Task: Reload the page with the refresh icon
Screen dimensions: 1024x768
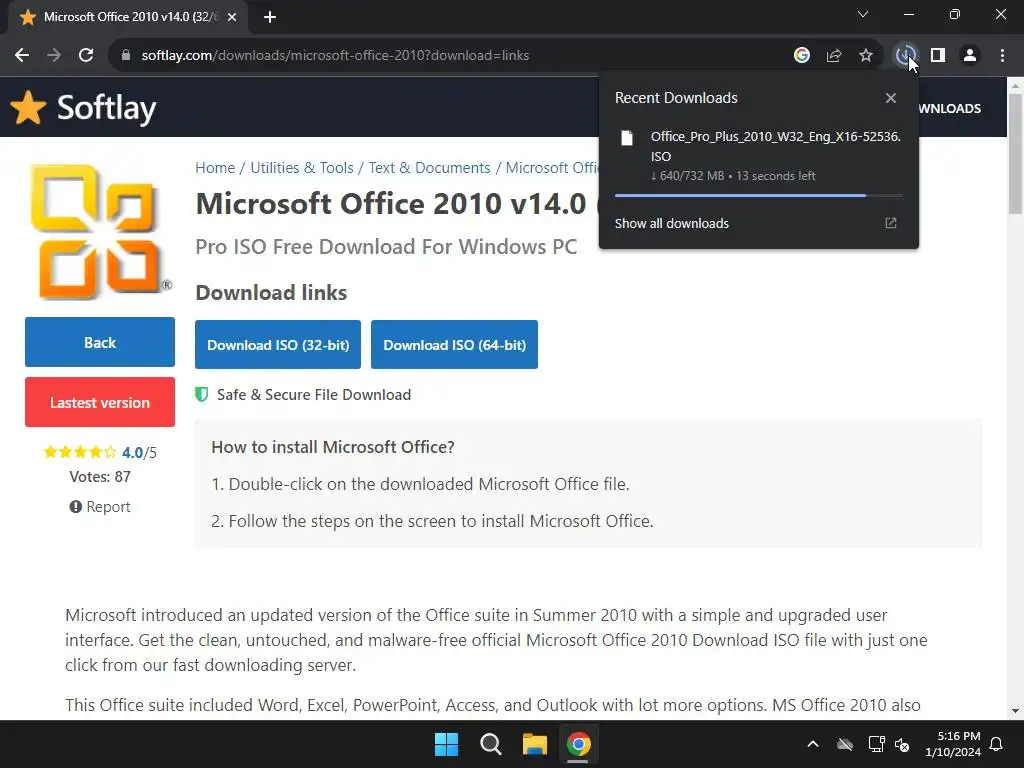Action: click(x=86, y=56)
